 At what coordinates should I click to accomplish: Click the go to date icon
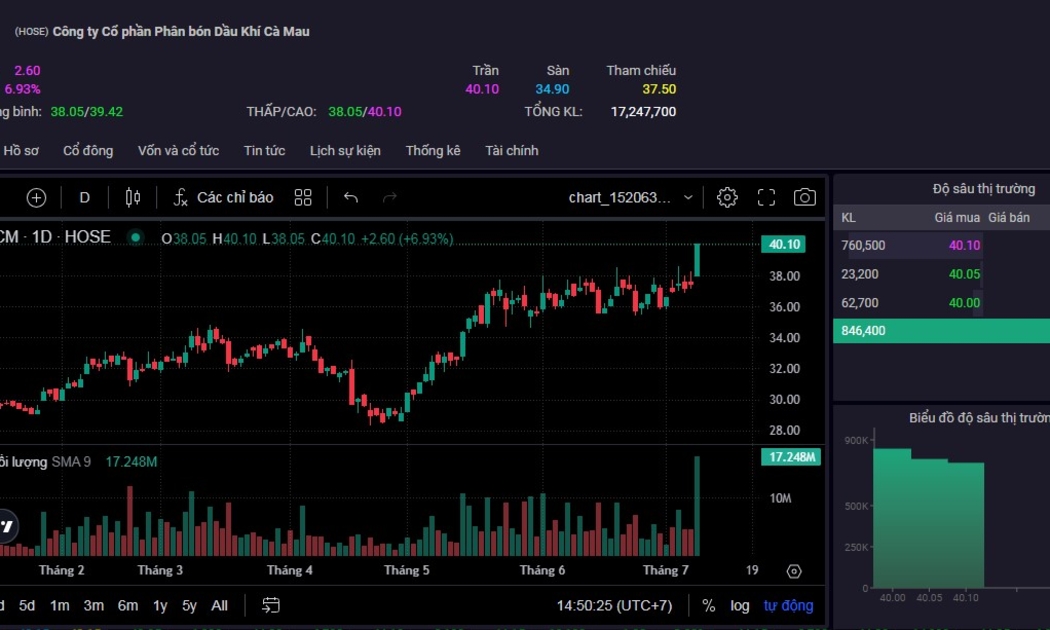[x=271, y=605]
